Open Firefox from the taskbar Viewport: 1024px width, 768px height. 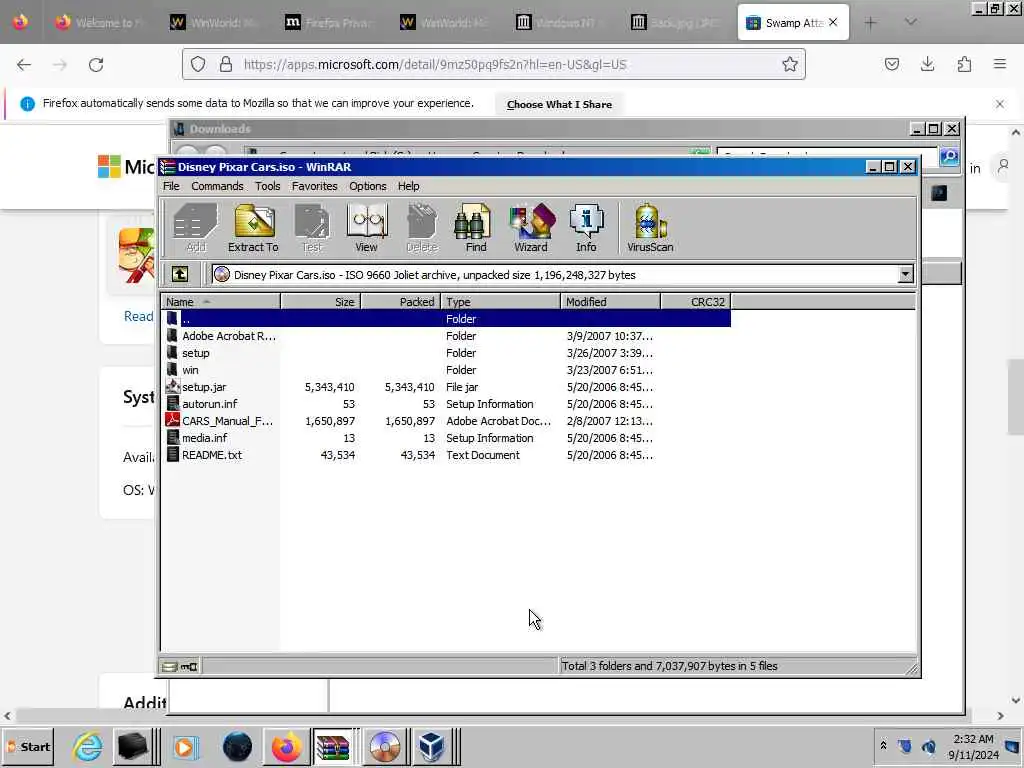(x=286, y=746)
